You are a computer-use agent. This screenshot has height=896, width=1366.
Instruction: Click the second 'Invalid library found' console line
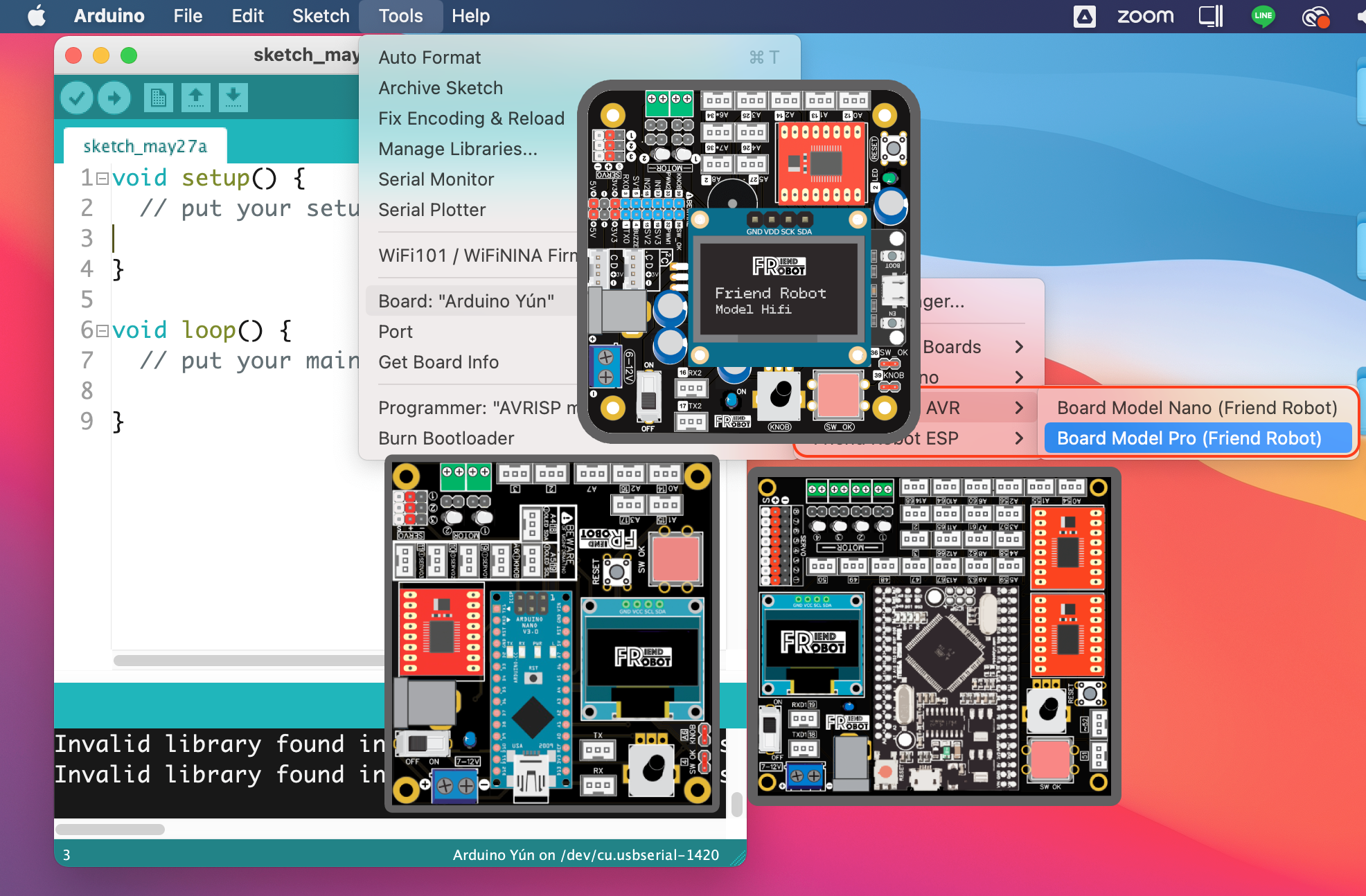[x=220, y=775]
